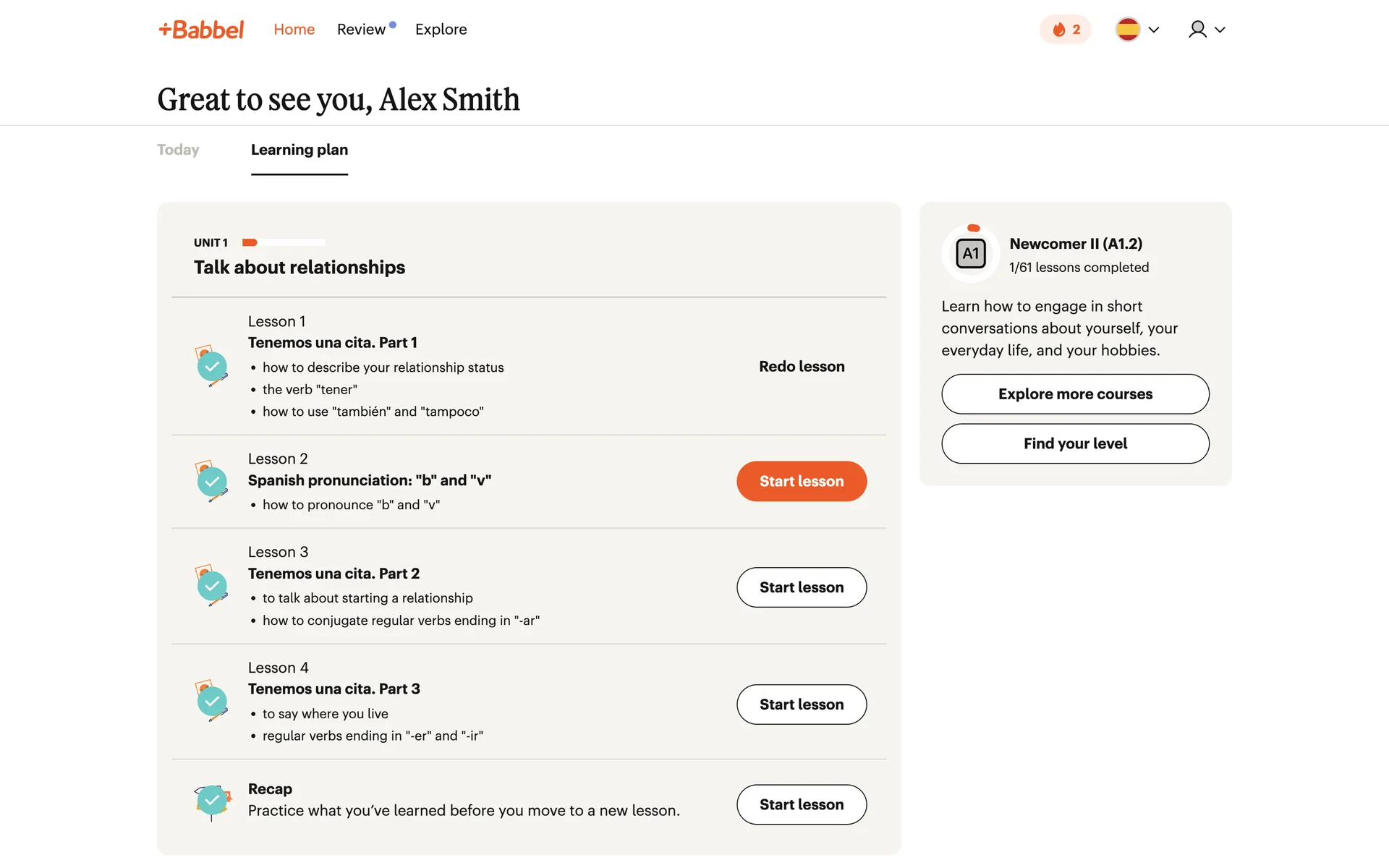1389x868 pixels.
Task: Click Lesson 4 completed checkmark icon
Action: (212, 701)
